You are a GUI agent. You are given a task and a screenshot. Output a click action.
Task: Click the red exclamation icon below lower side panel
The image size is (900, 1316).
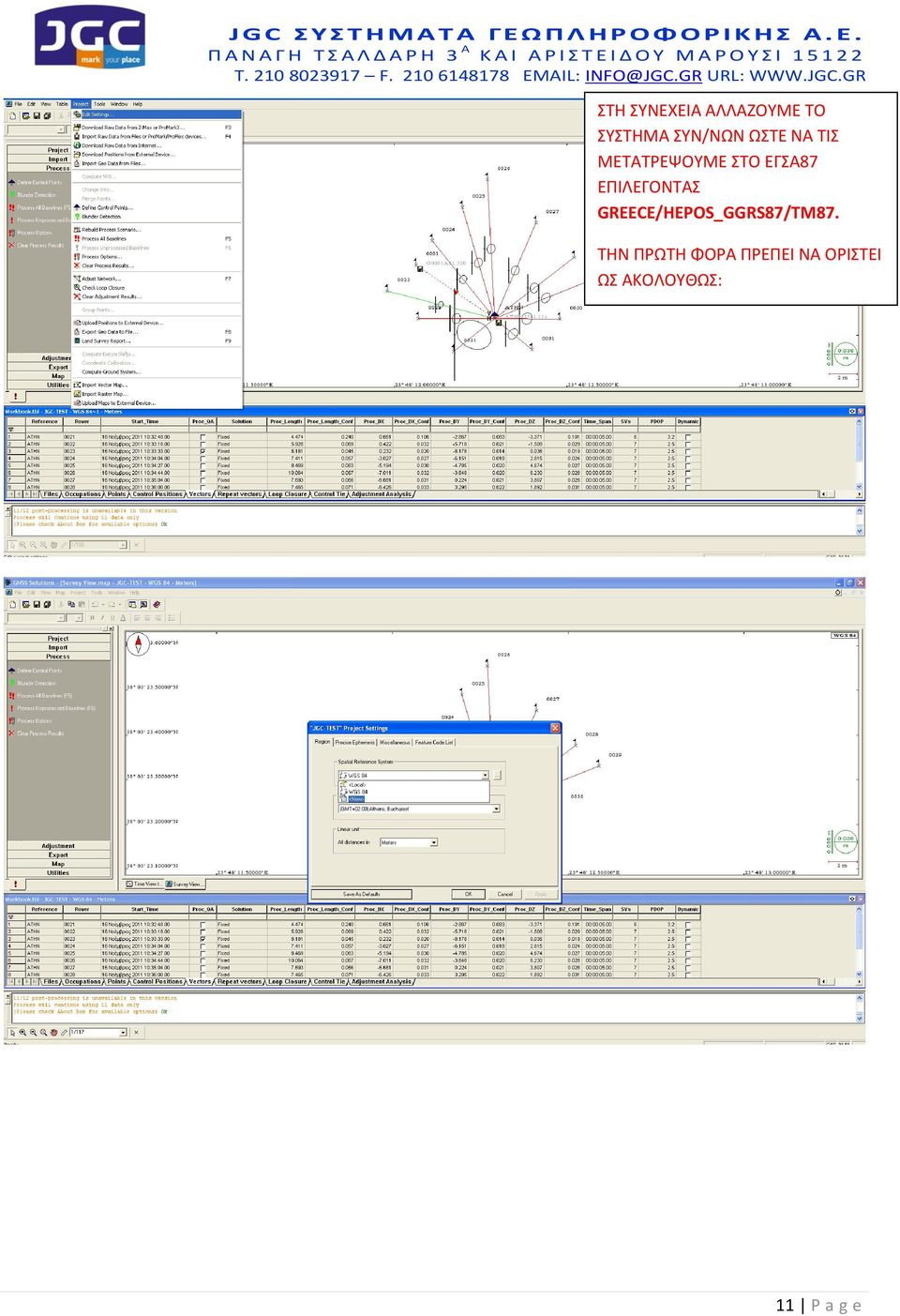14,884
